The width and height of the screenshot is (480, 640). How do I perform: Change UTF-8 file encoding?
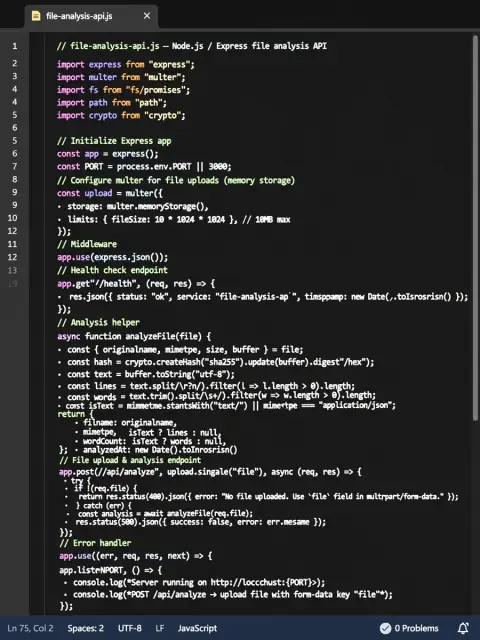[130, 628]
